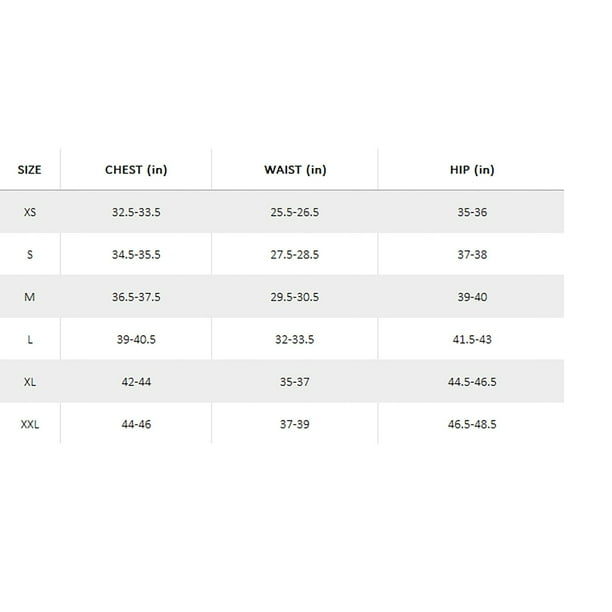The height and width of the screenshot is (612, 612).
Task: Click the L chest value 39-40.5
Action: click(136, 340)
